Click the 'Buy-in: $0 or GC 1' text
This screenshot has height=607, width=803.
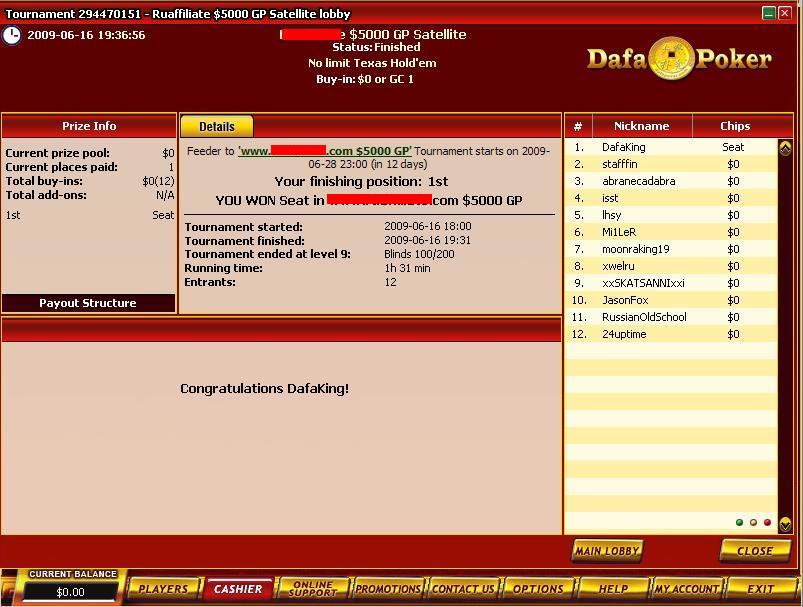(x=365, y=79)
